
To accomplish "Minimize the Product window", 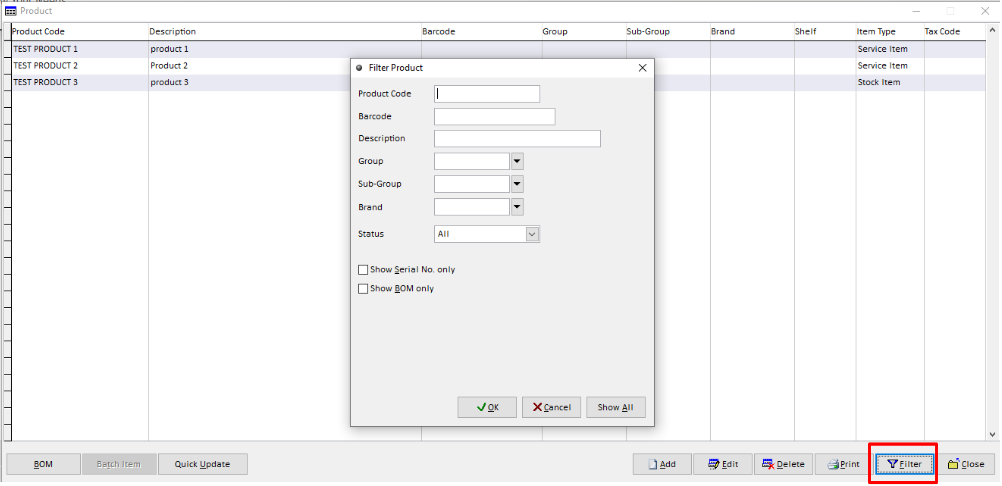I will click(x=916, y=11).
